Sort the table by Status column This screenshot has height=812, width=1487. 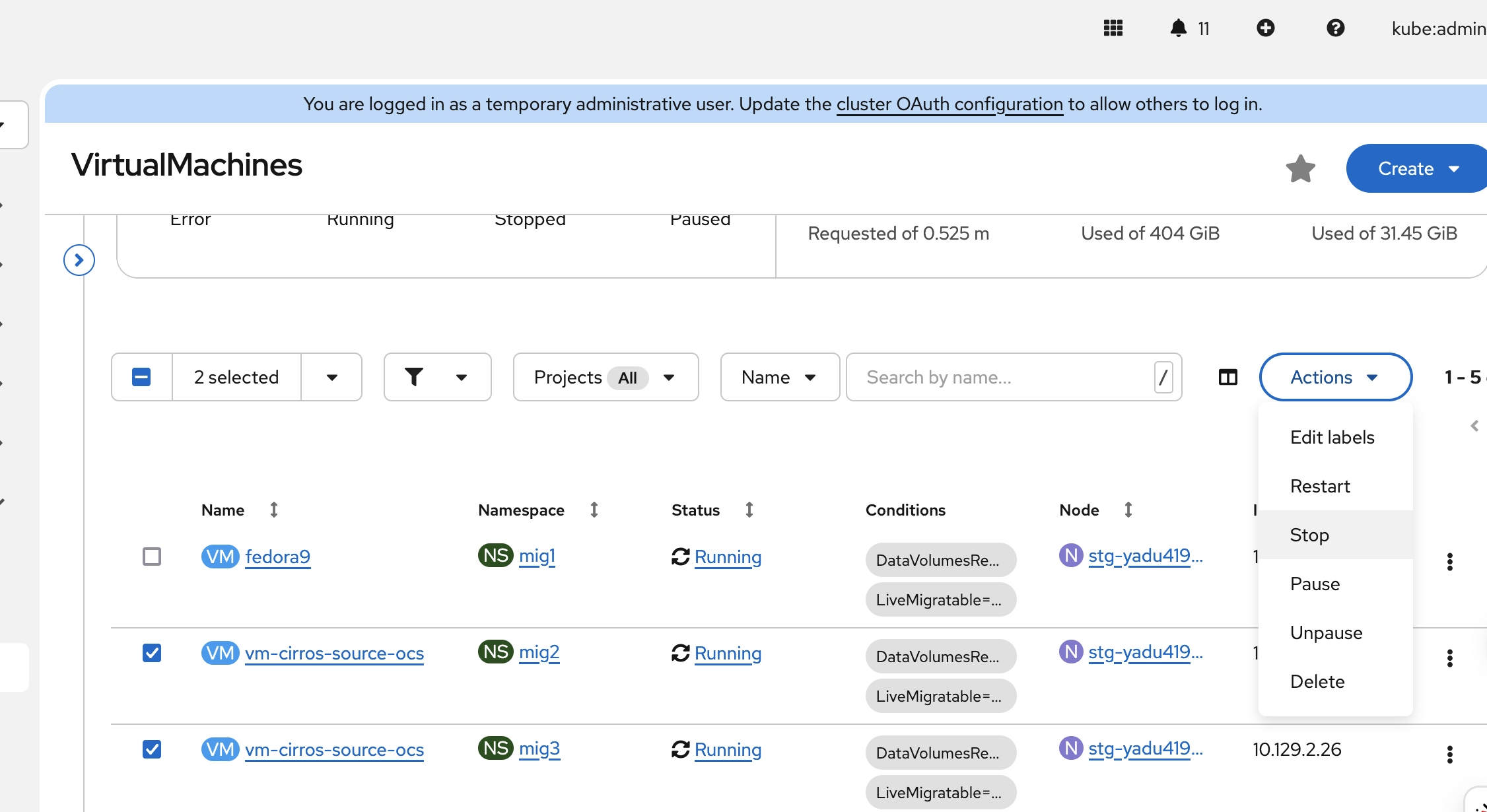(749, 510)
